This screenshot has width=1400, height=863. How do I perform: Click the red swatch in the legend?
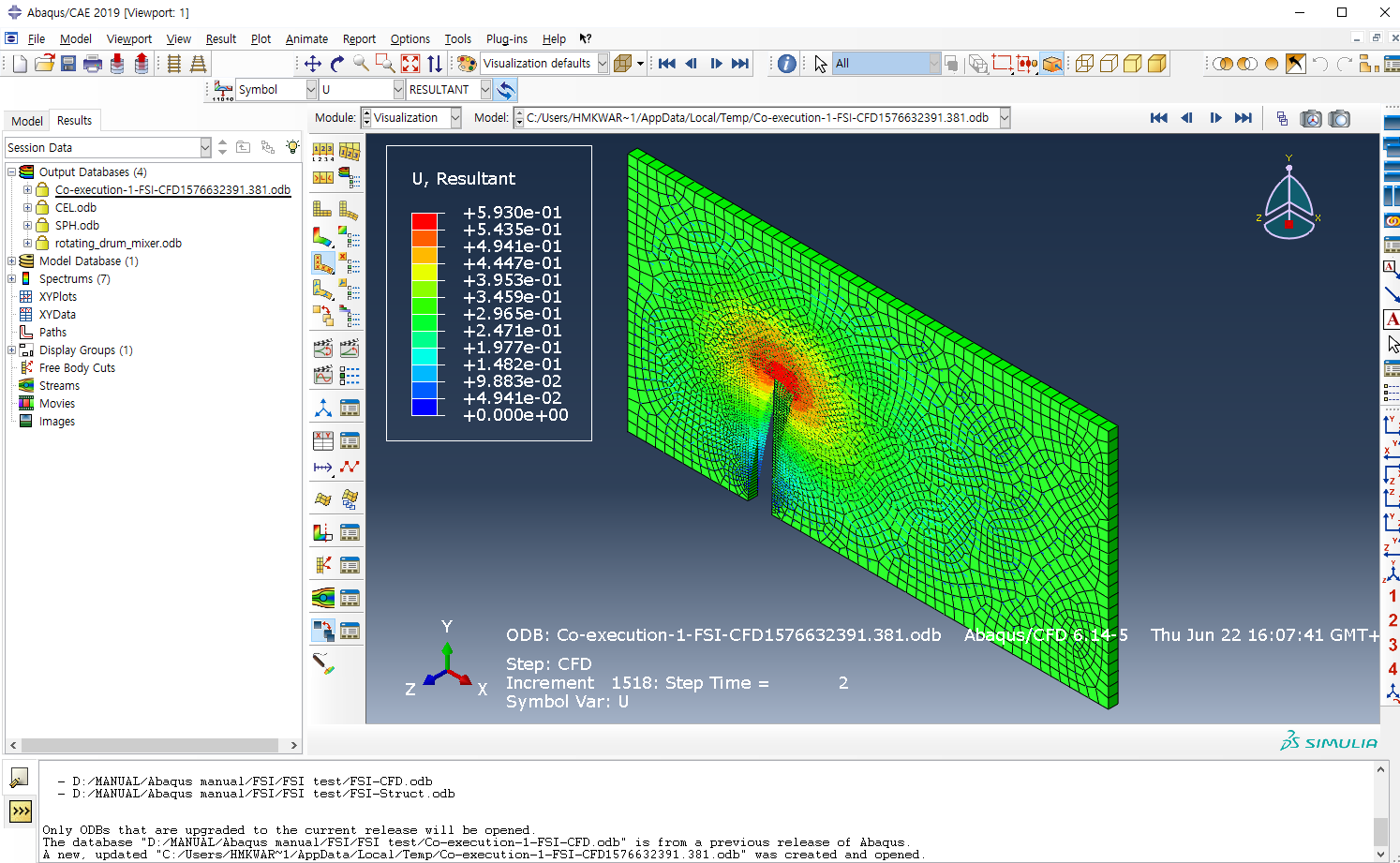pos(424,221)
